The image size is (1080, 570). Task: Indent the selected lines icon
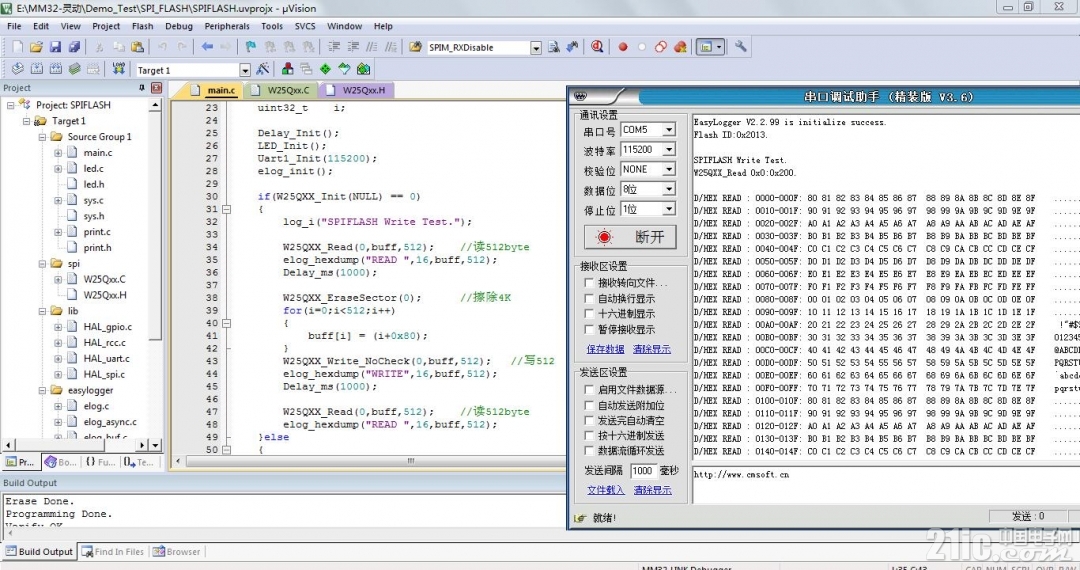[333, 47]
